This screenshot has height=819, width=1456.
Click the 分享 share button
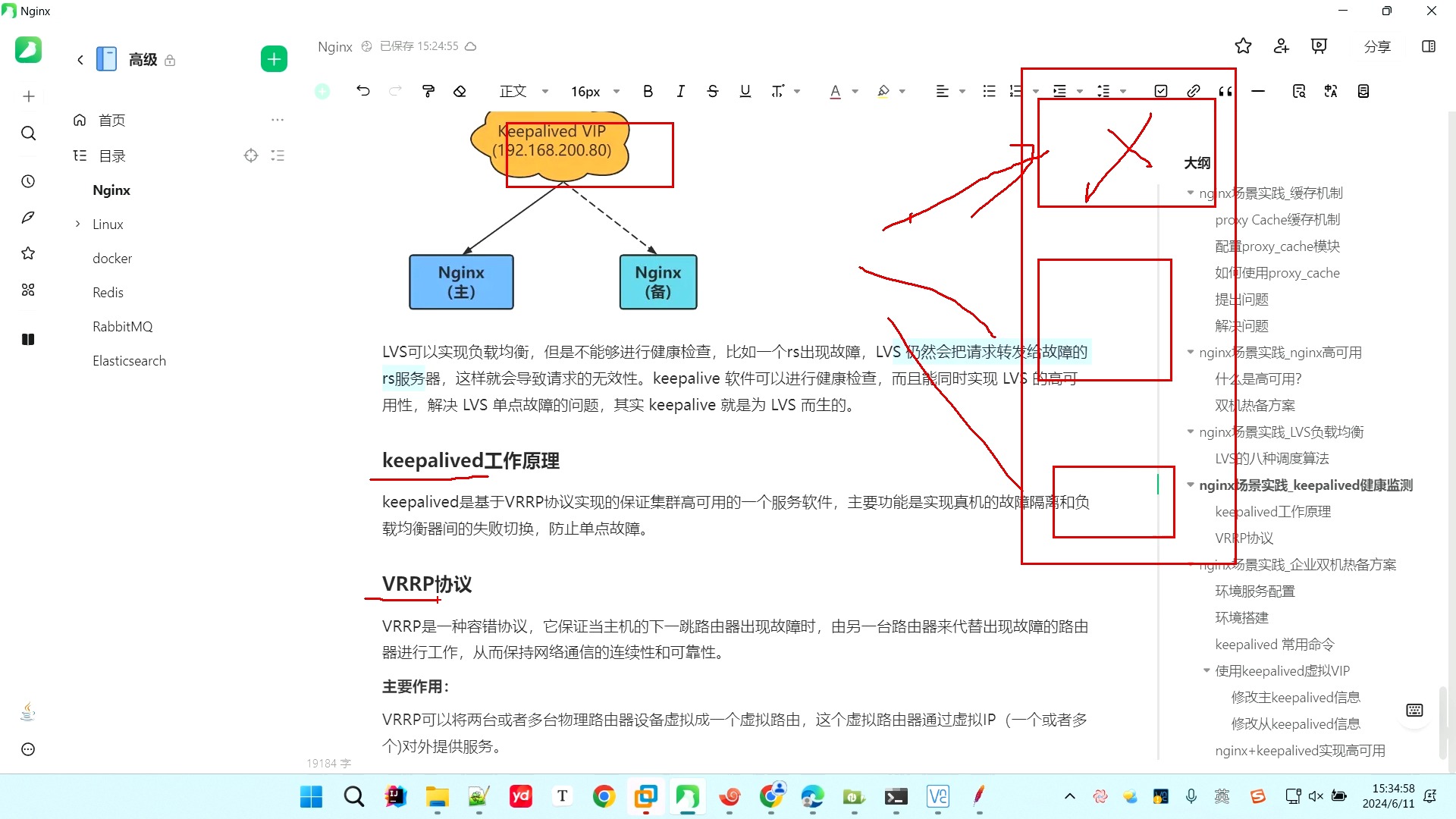pos(1377,46)
